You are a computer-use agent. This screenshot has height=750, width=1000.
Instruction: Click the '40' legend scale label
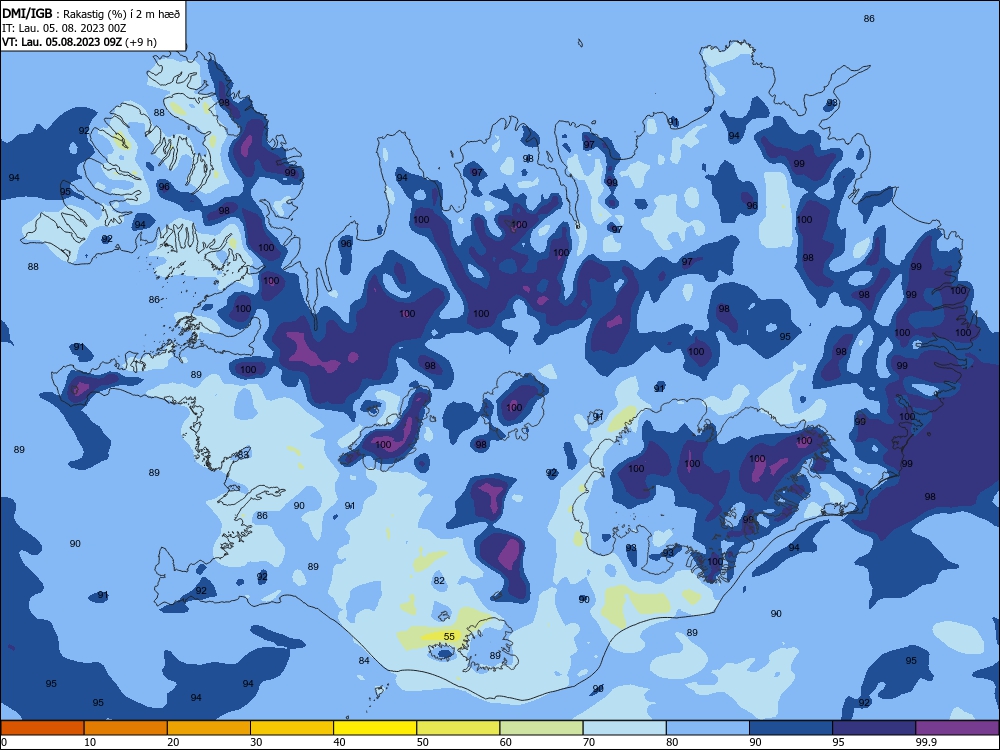coord(339,742)
